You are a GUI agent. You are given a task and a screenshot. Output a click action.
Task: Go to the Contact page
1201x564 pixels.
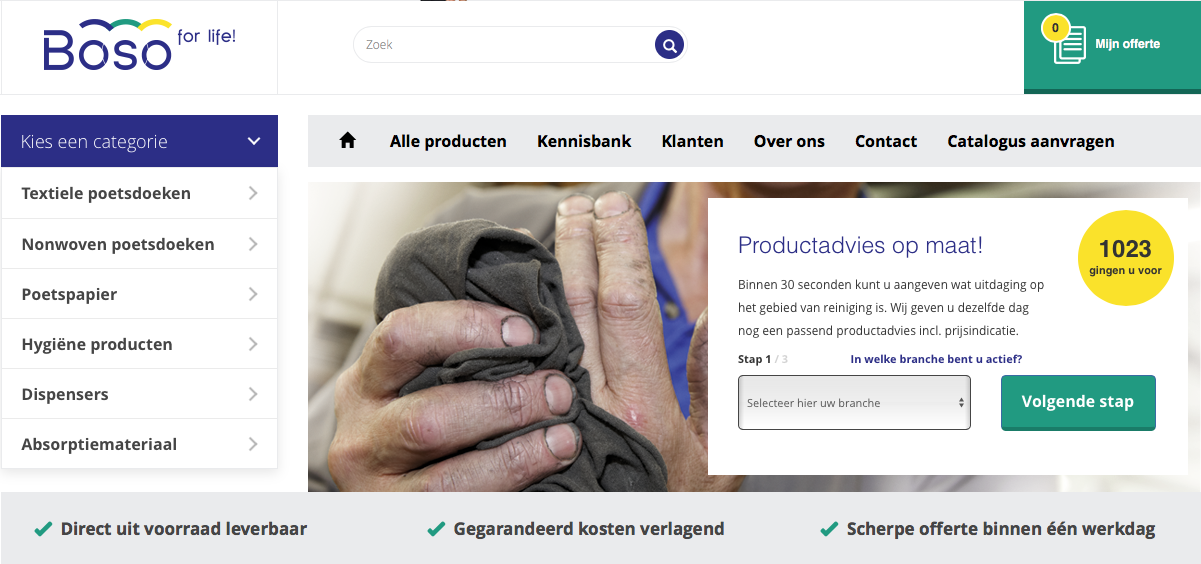[885, 141]
